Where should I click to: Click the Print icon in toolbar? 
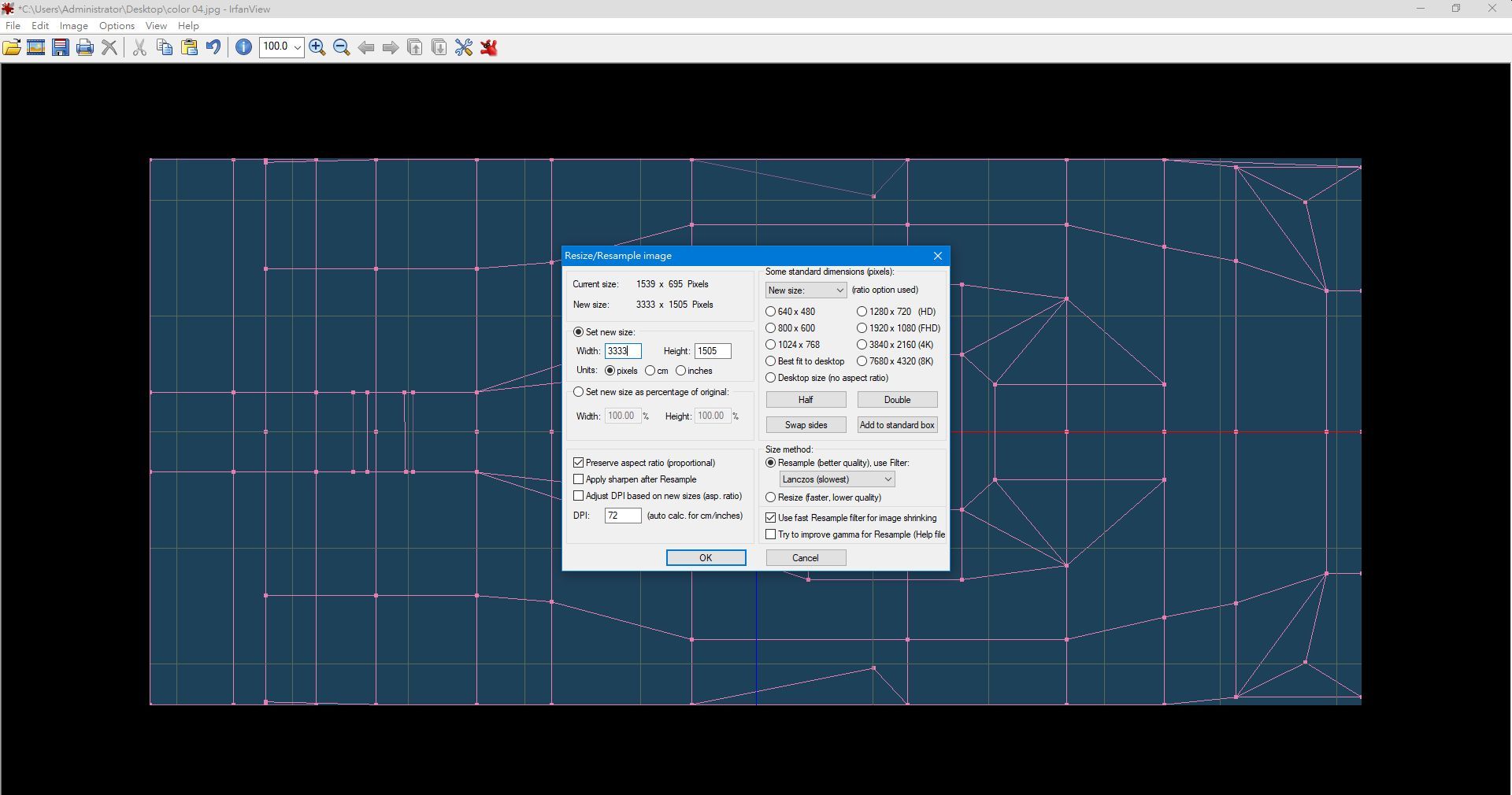pos(85,48)
